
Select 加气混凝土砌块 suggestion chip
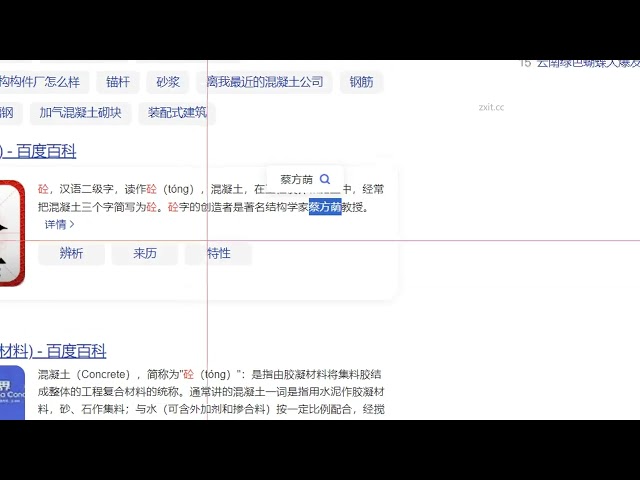pos(80,113)
